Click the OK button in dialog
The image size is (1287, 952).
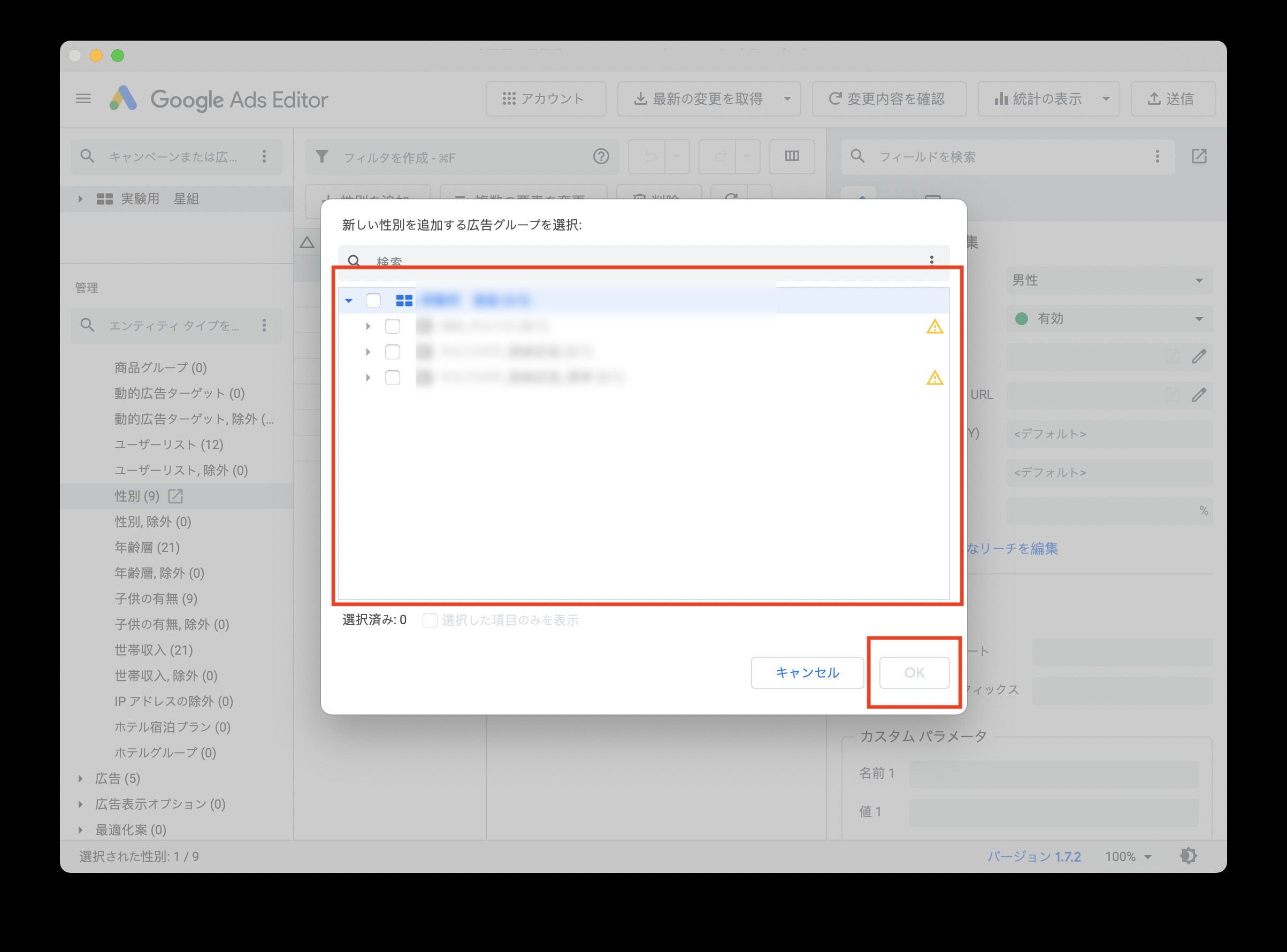pyautogui.click(x=914, y=672)
